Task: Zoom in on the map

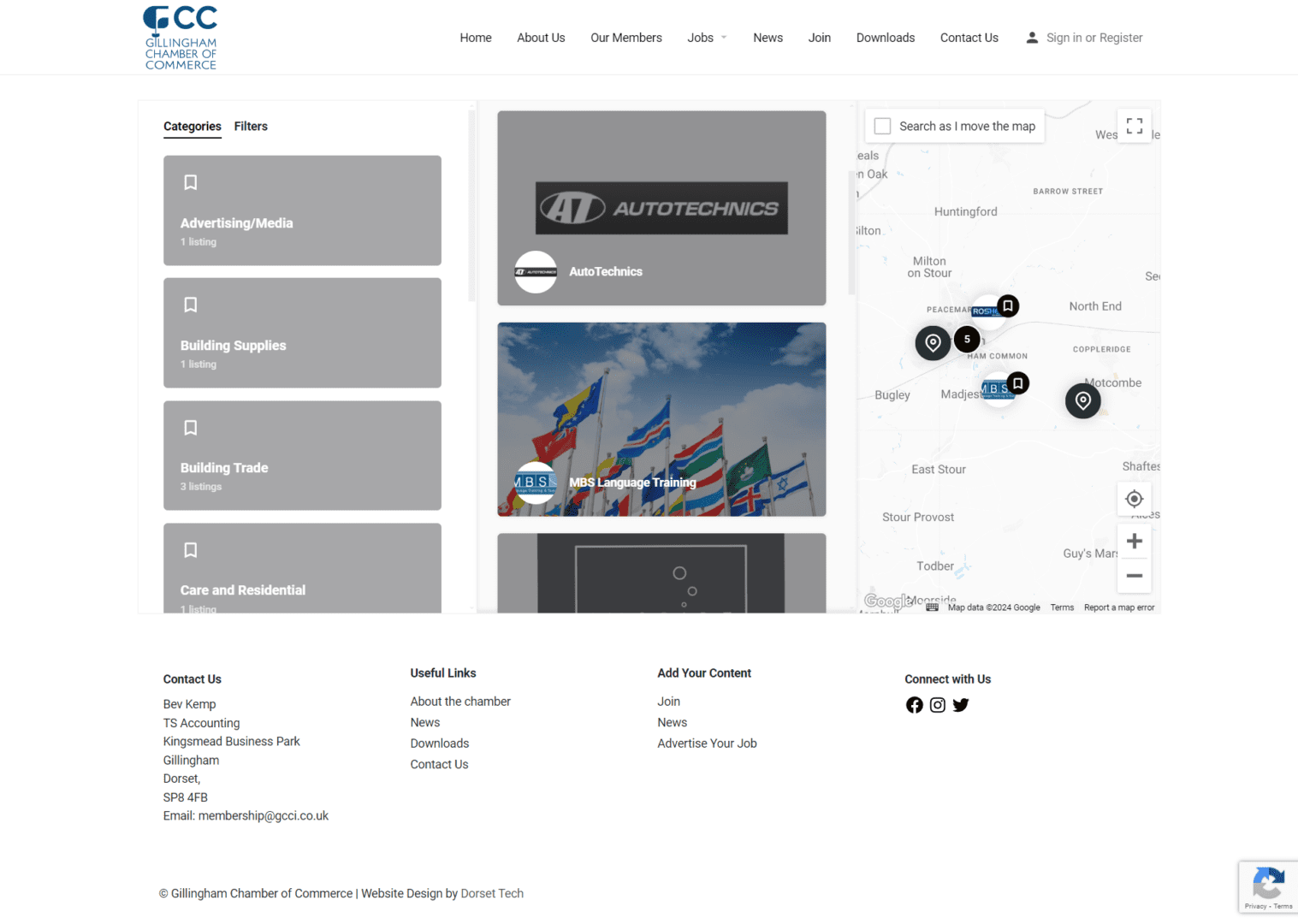Action: tap(1135, 541)
